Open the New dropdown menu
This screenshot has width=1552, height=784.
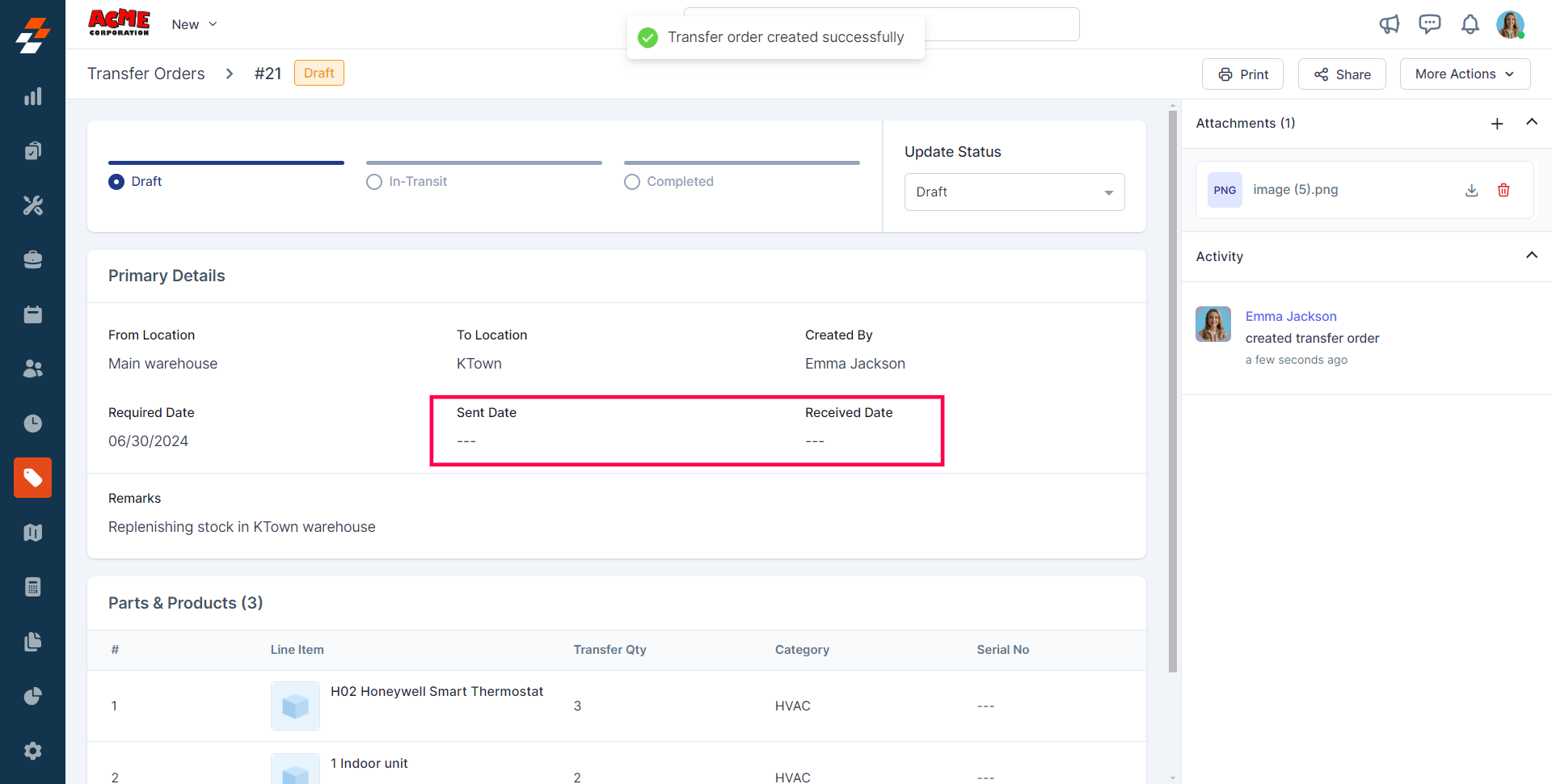194,24
